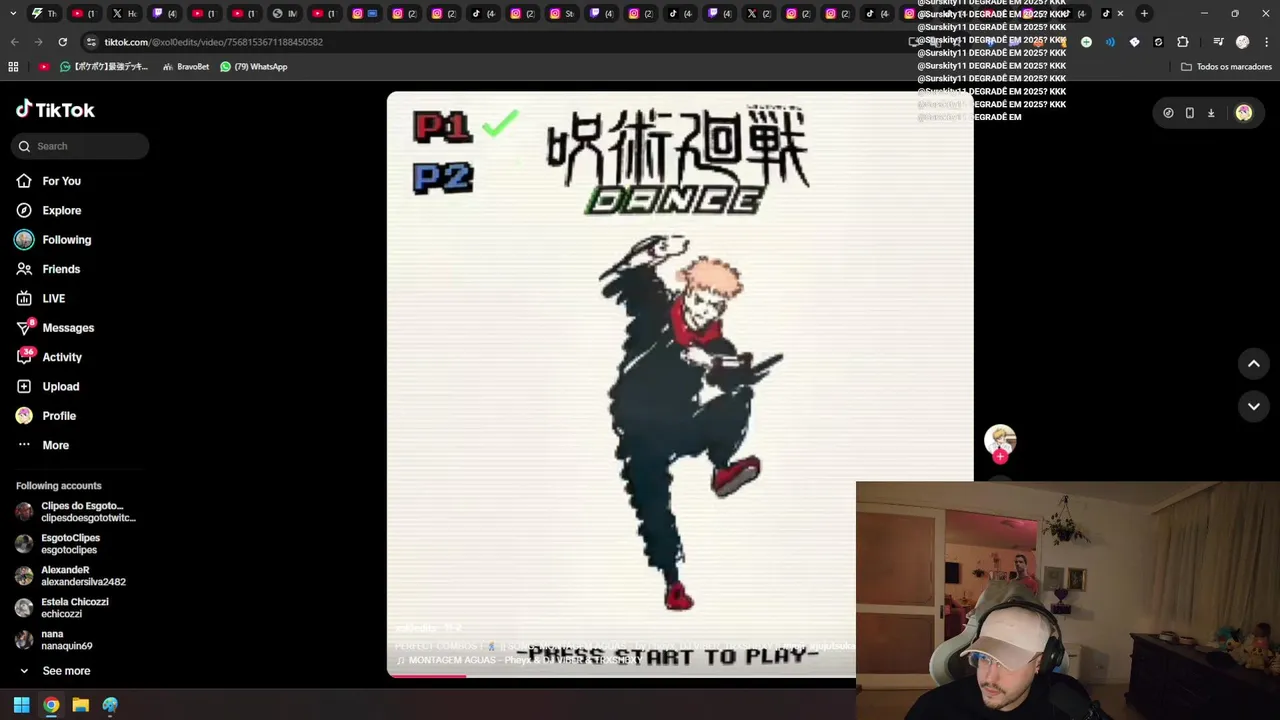The width and height of the screenshot is (1280, 720).
Task: Open Estela Chicozzi account
Action: coord(62,608)
